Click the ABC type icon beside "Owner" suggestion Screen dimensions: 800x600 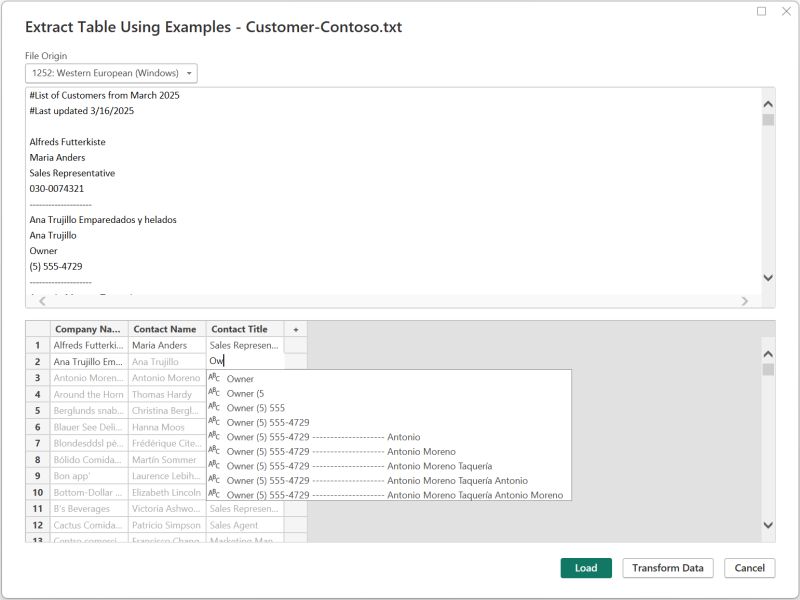click(216, 379)
